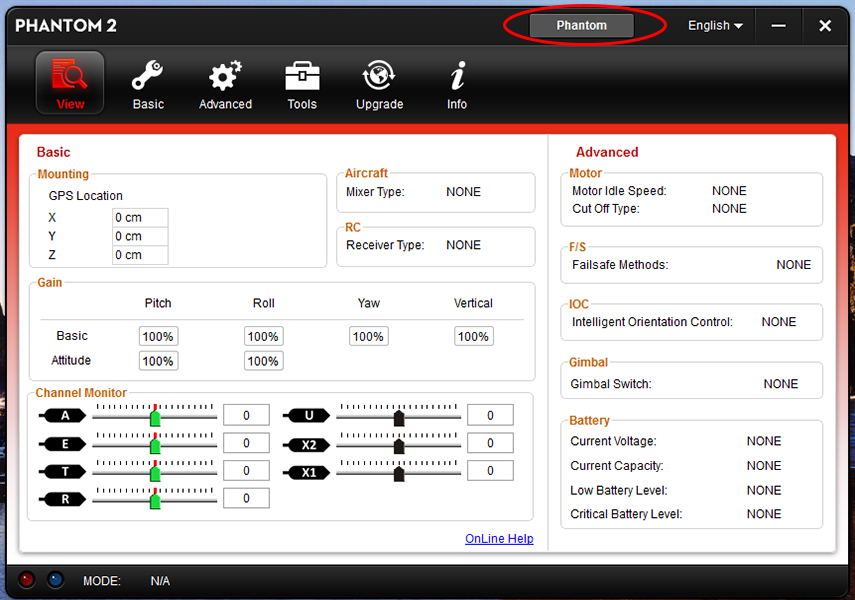
Task: Click the GPS Location Z field
Action: click(x=140, y=255)
